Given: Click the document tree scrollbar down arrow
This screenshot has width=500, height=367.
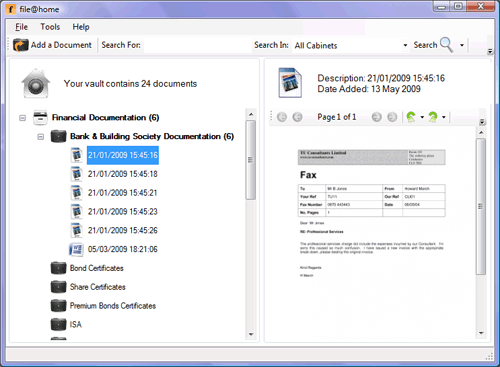Looking at the screenshot, I should pyautogui.click(x=251, y=334).
